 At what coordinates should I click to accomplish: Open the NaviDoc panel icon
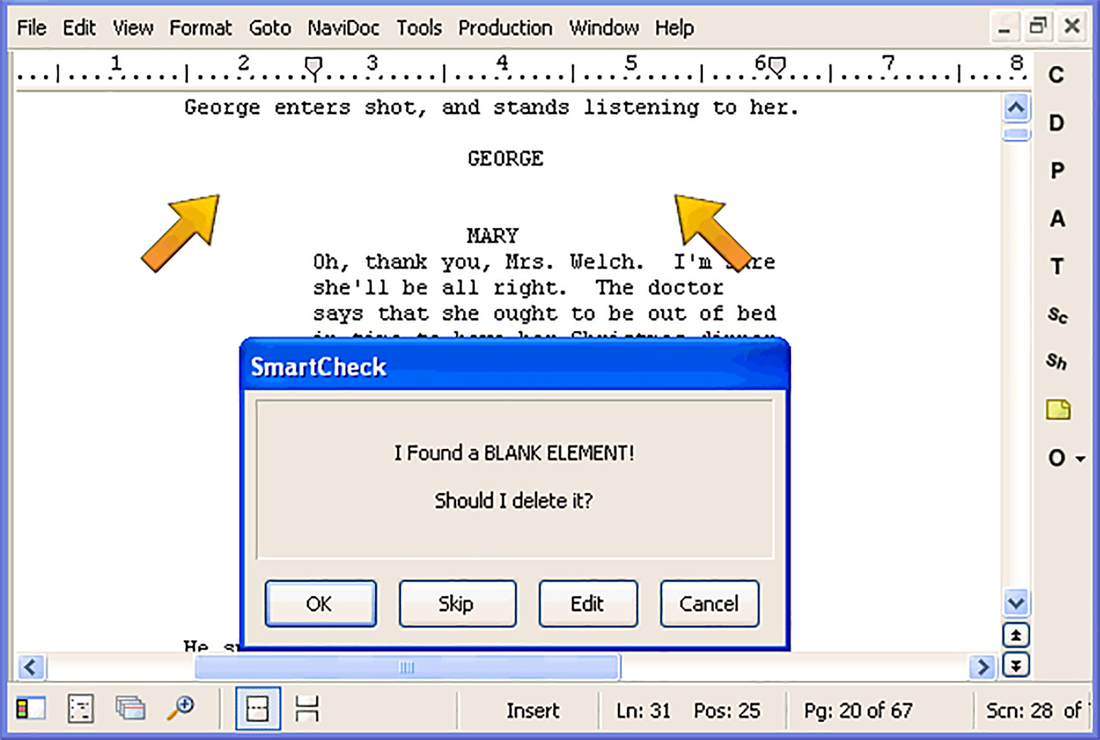(31, 708)
